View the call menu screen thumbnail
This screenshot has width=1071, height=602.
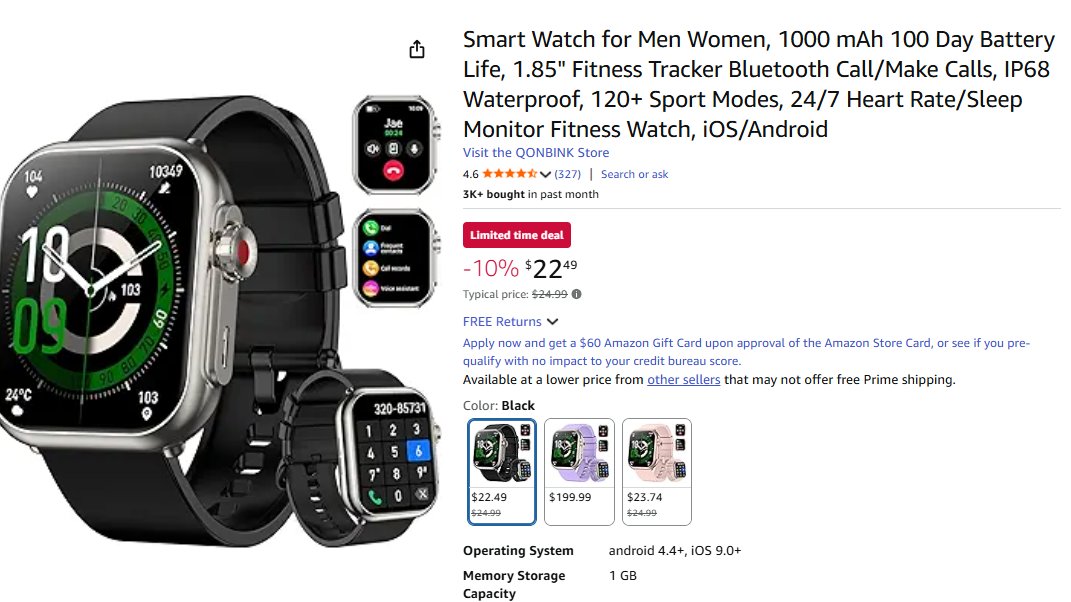[x=395, y=258]
